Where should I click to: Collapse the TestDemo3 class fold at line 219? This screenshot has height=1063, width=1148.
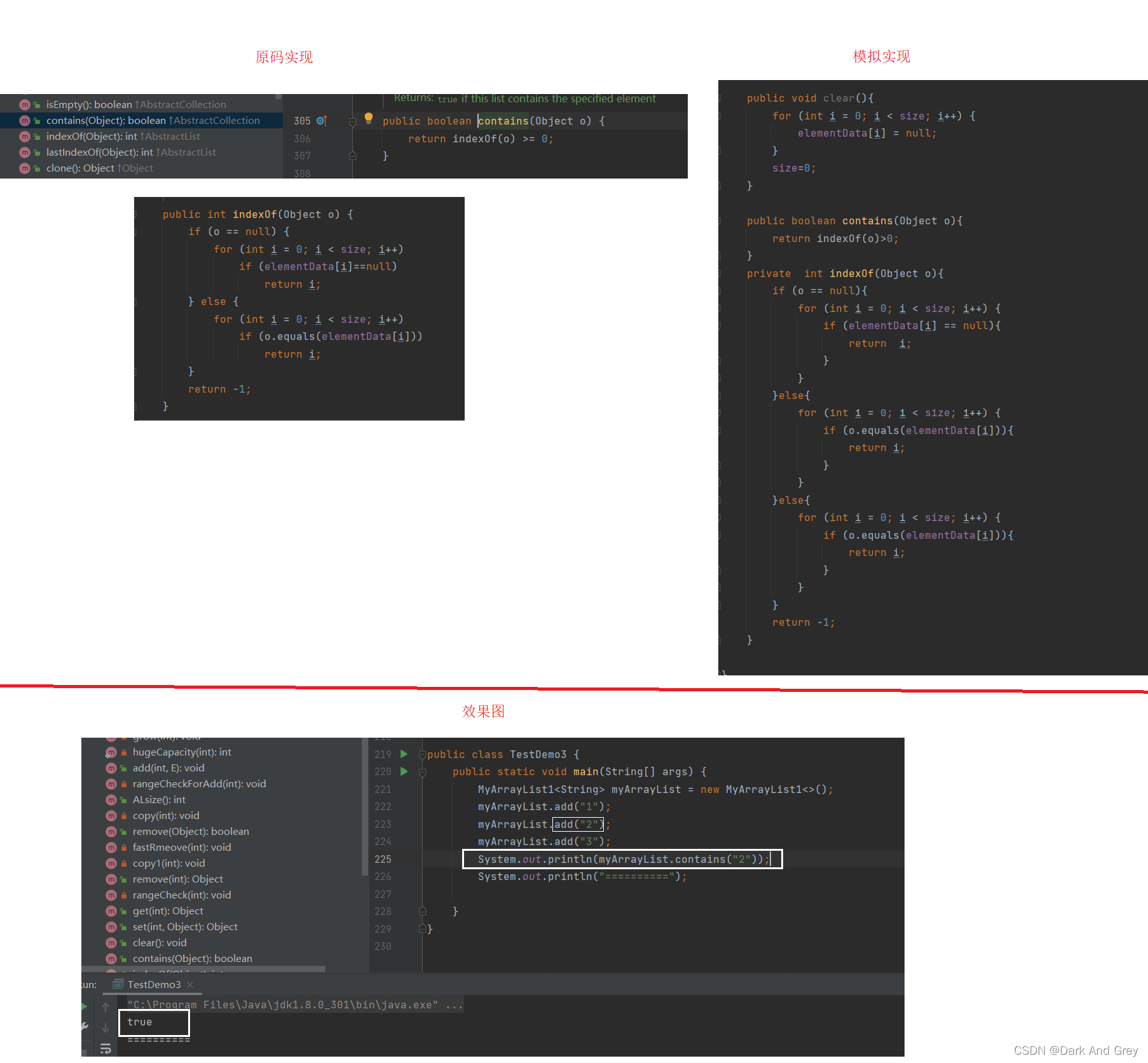[x=422, y=755]
